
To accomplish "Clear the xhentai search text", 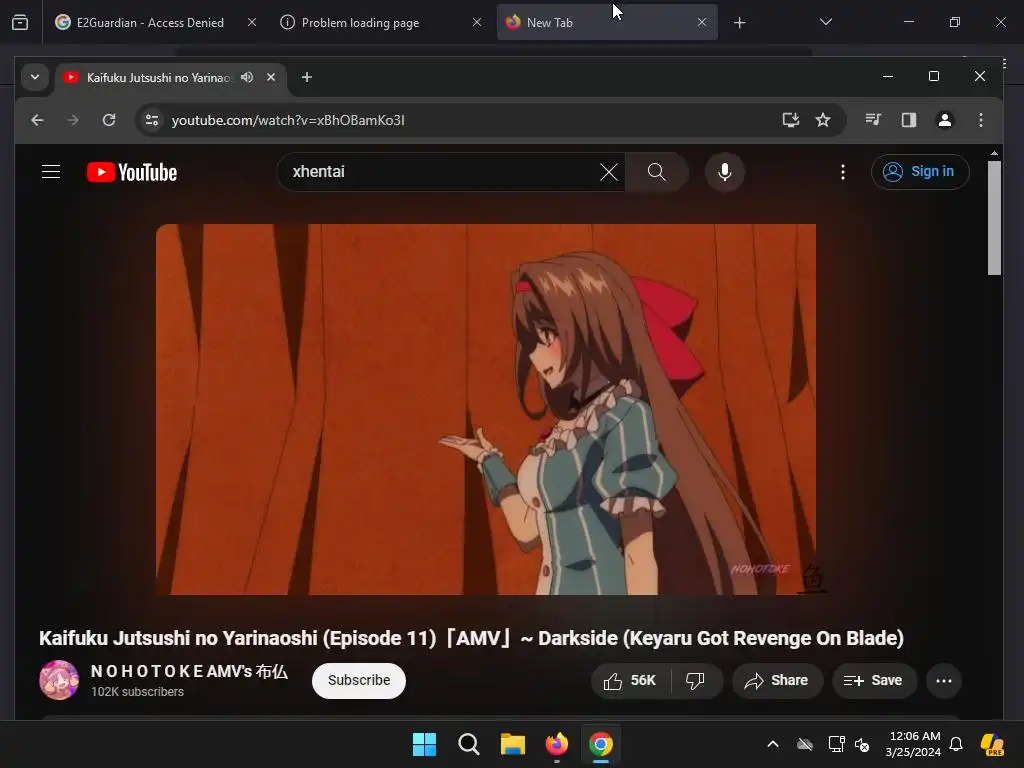I will 609,172.
